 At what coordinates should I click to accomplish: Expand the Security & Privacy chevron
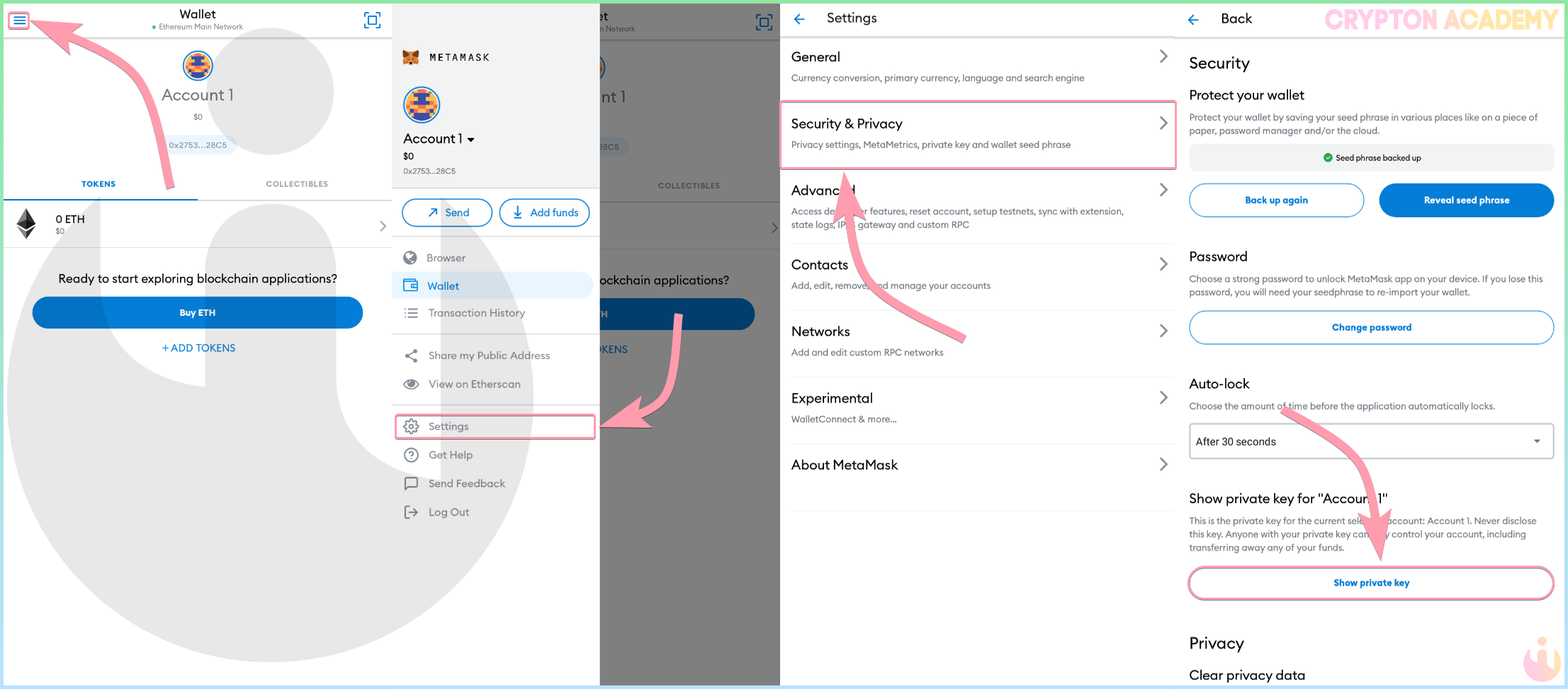pos(1163,123)
